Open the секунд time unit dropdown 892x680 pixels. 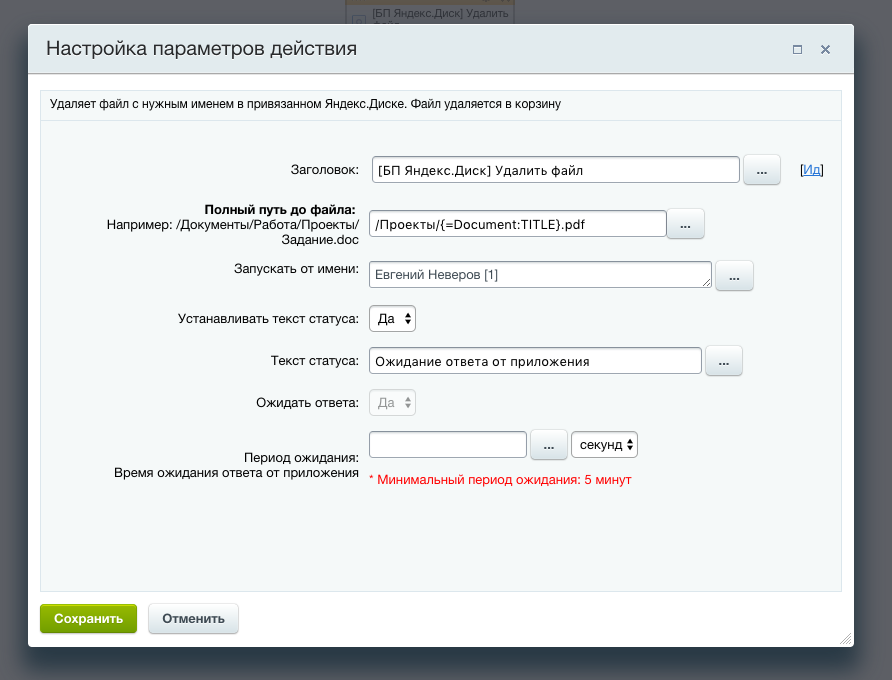tap(604, 444)
